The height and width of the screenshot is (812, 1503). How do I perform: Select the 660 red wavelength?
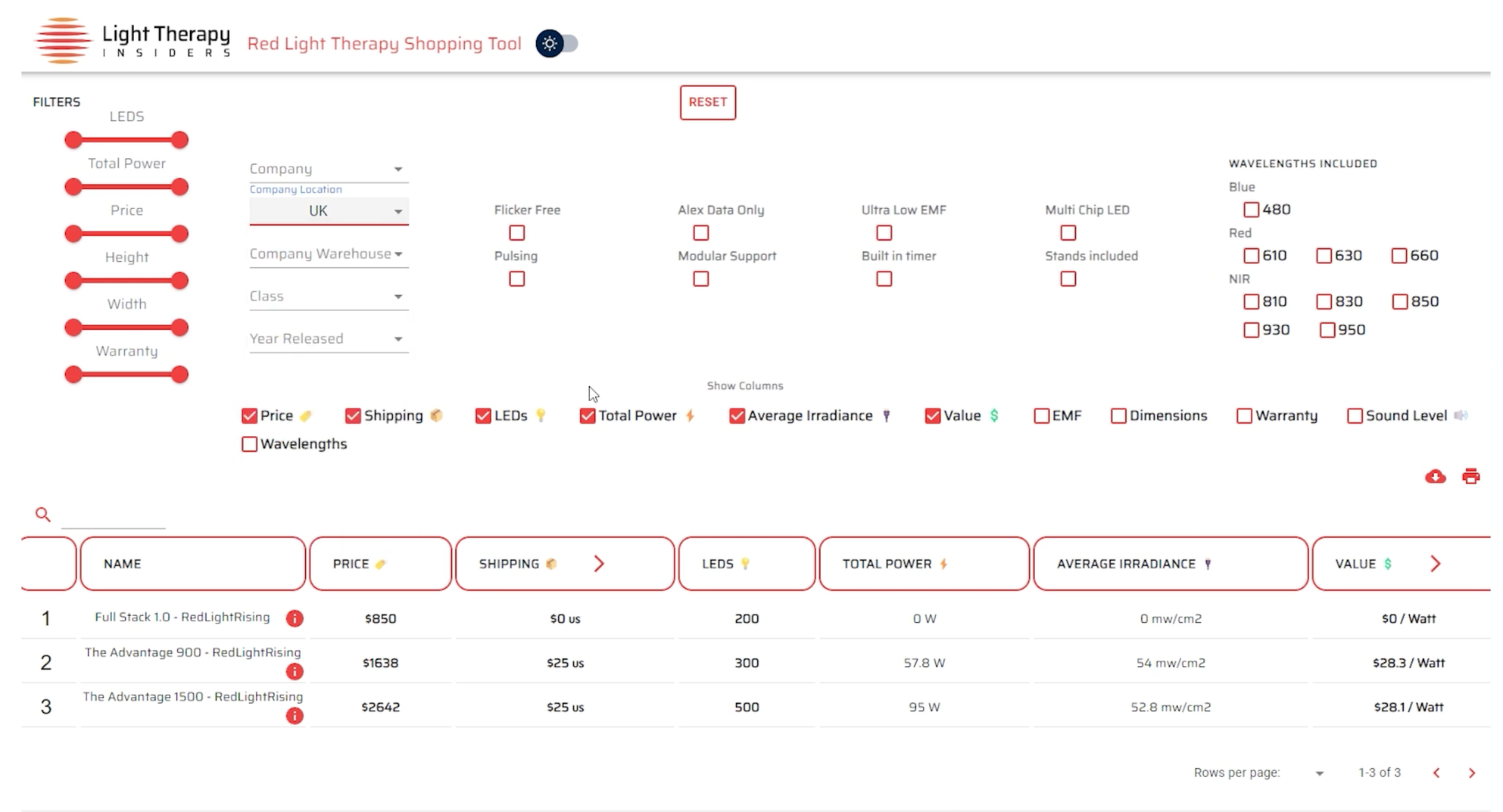[x=1399, y=256]
